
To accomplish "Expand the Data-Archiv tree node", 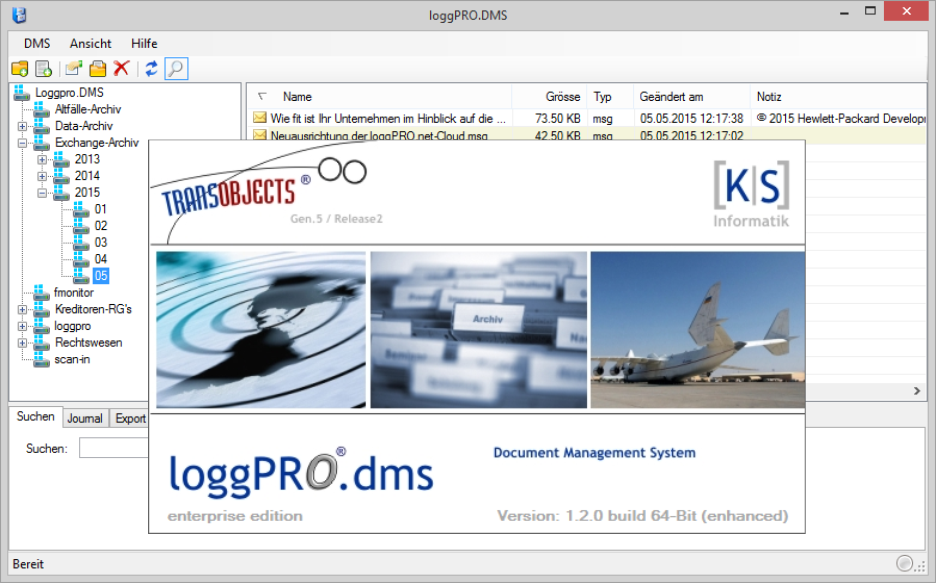I will click(x=22, y=127).
